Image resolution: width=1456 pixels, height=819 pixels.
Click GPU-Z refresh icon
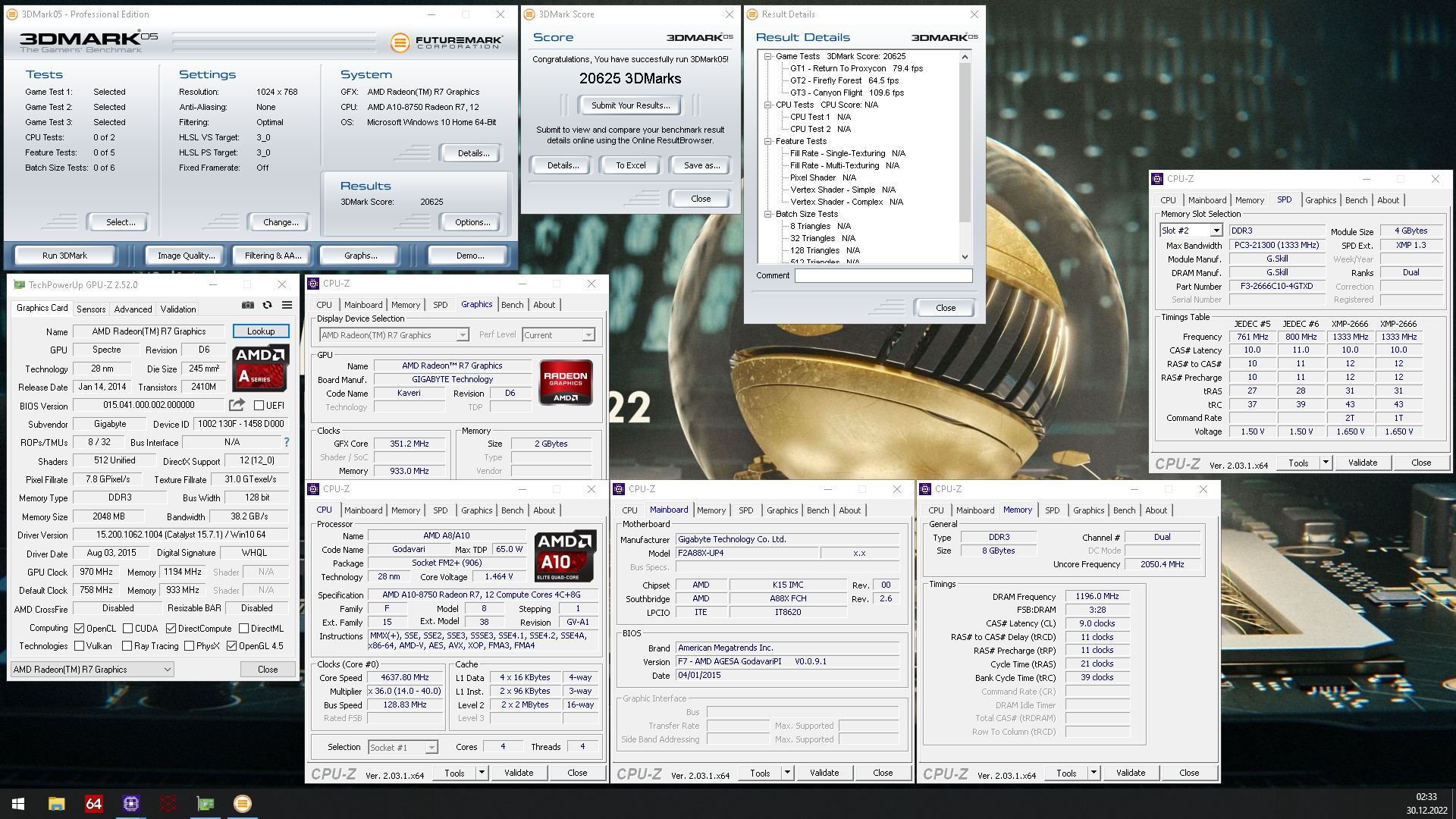(268, 305)
